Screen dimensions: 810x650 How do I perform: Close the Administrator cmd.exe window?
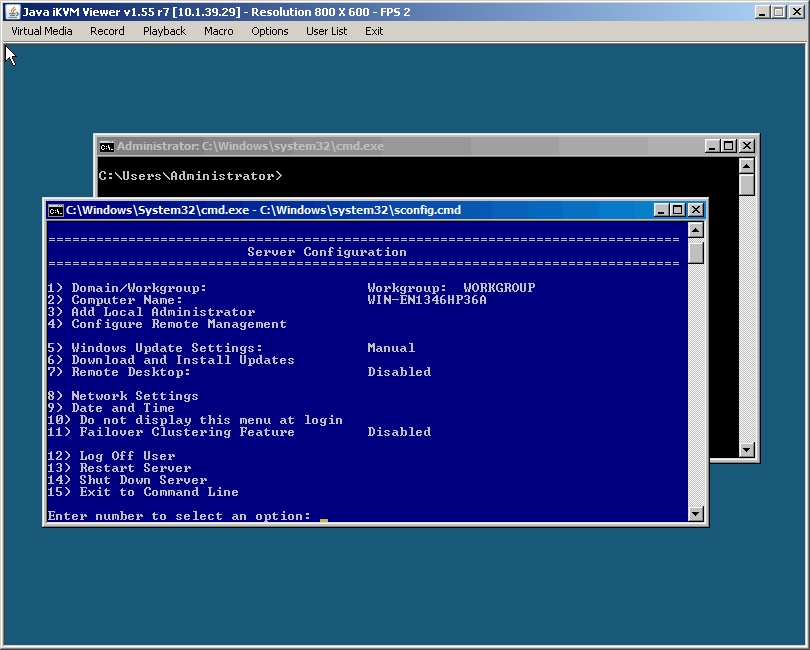747,146
